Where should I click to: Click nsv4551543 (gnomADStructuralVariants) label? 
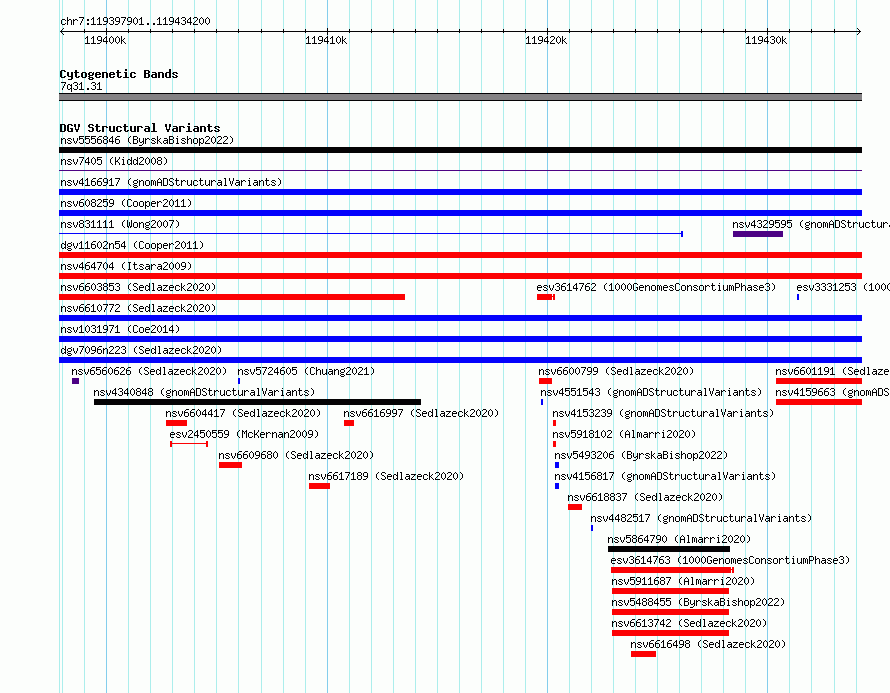pos(650,392)
